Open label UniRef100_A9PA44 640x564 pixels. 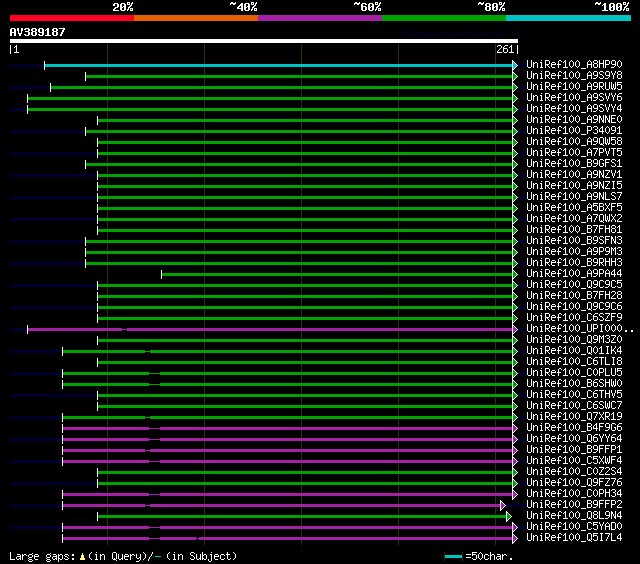click(x=574, y=274)
